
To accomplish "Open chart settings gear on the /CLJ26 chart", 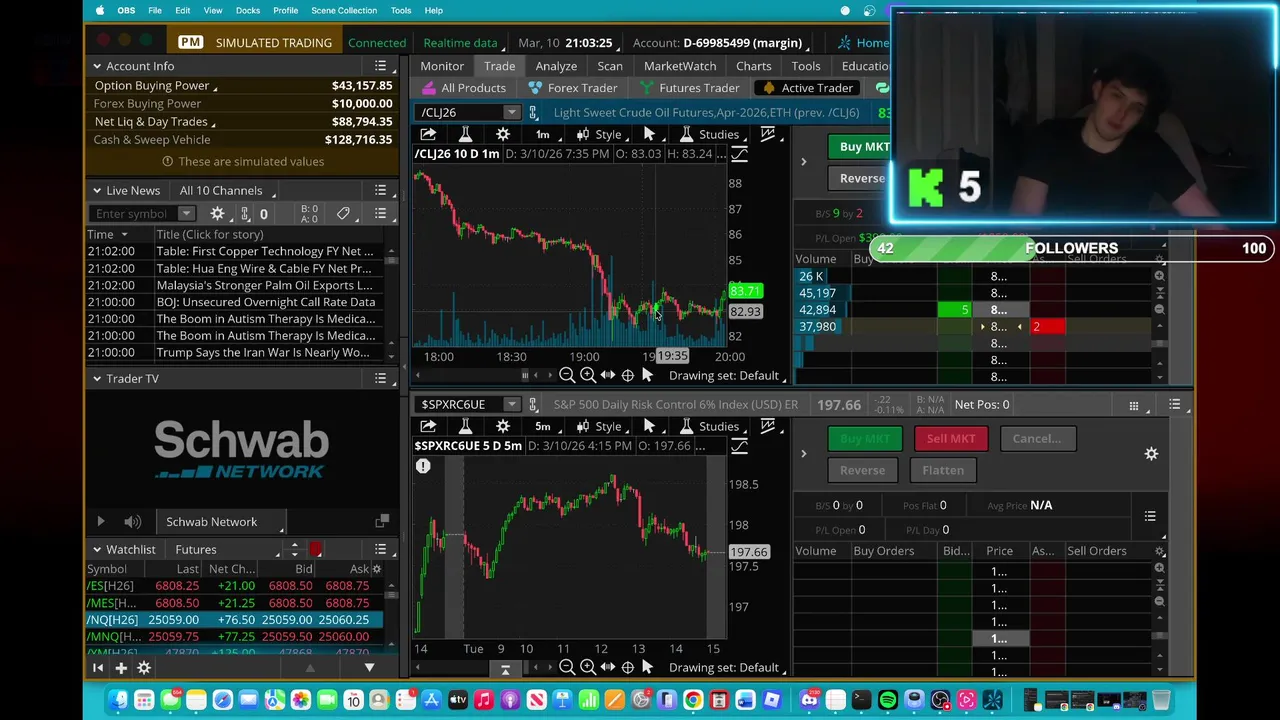I will click(x=503, y=134).
